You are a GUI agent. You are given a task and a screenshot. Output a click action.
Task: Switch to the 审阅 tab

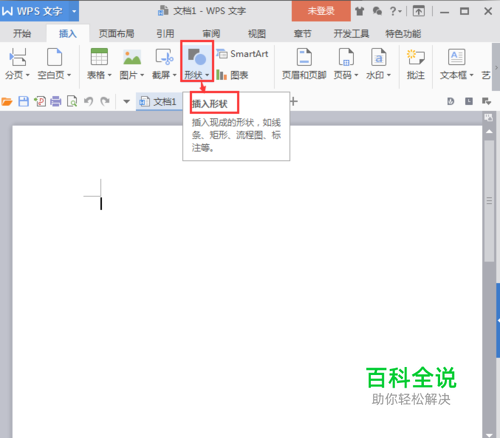[x=211, y=34]
